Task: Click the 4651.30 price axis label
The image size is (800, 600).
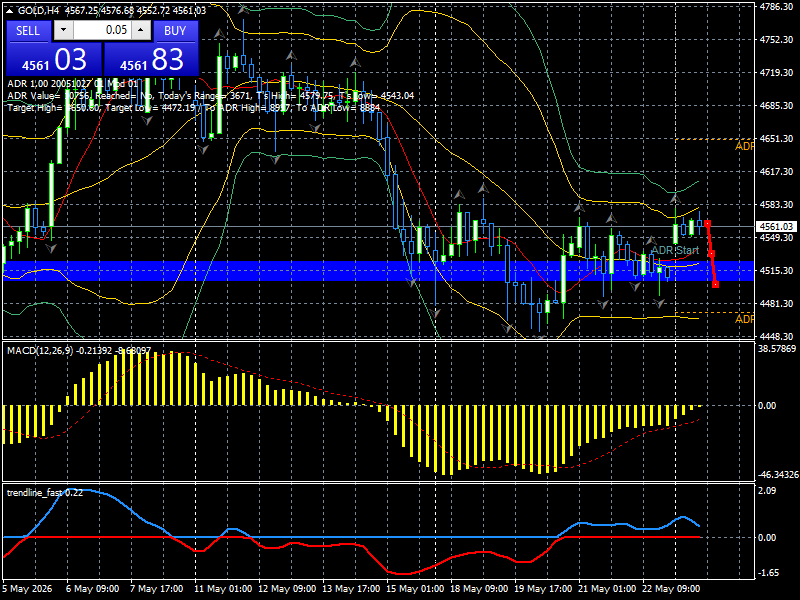Action: [776, 139]
